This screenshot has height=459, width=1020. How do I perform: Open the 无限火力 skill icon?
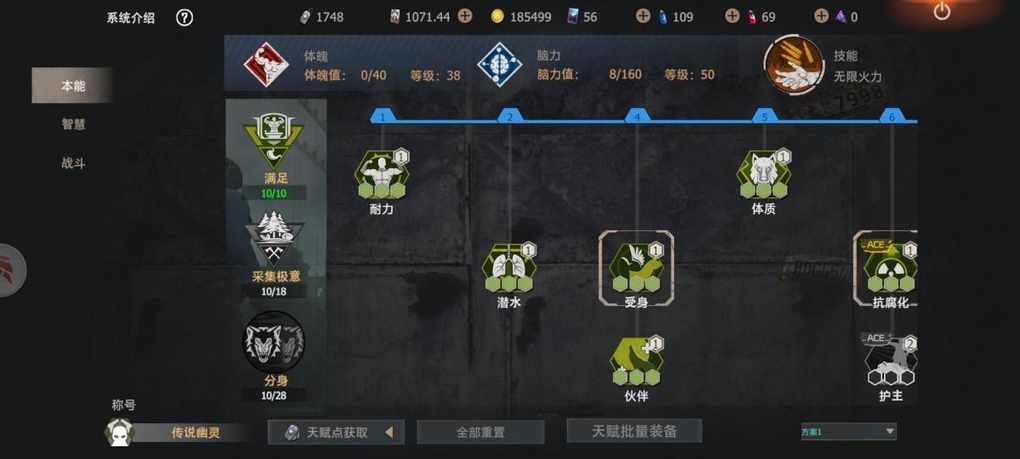coord(794,65)
